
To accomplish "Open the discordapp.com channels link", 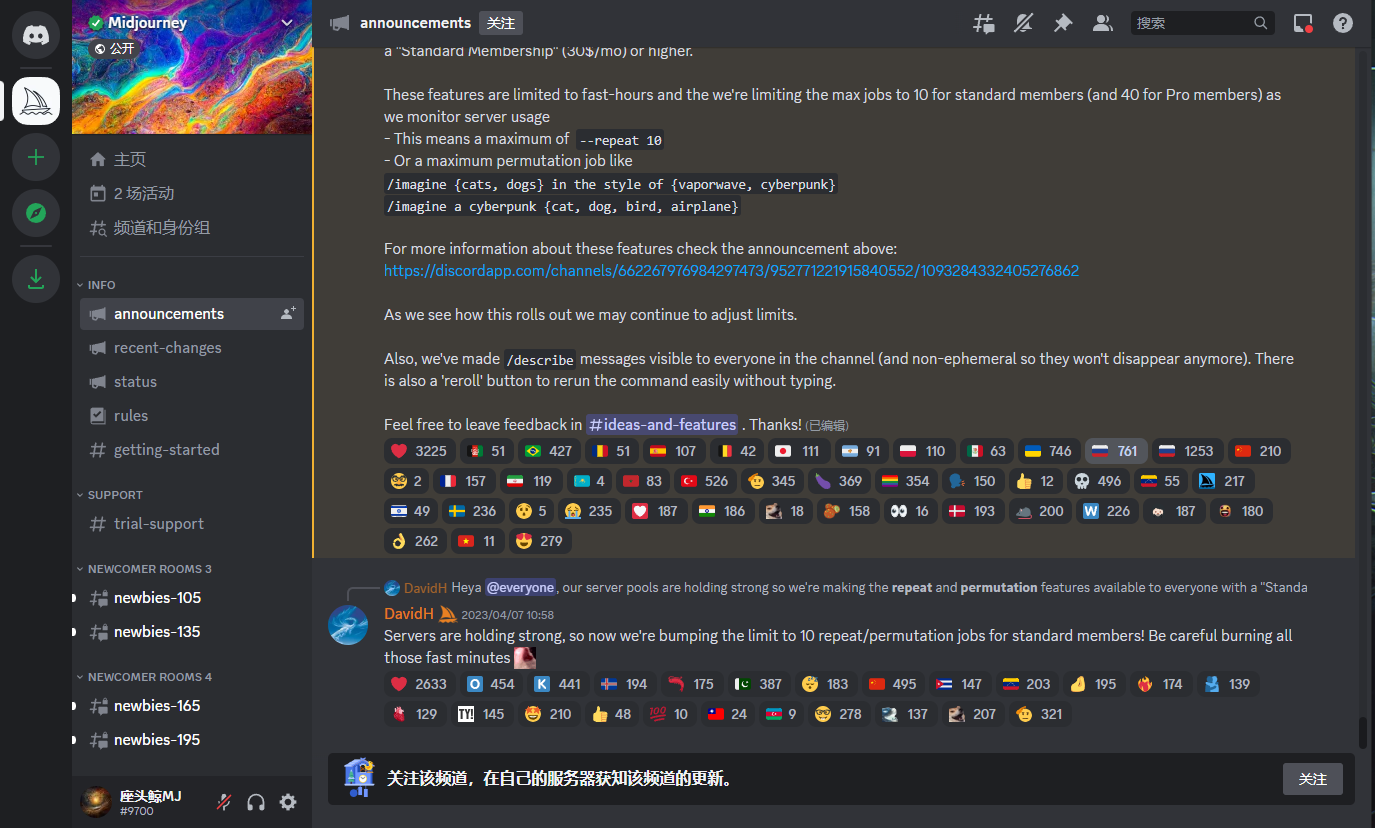I will coord(731,271).
